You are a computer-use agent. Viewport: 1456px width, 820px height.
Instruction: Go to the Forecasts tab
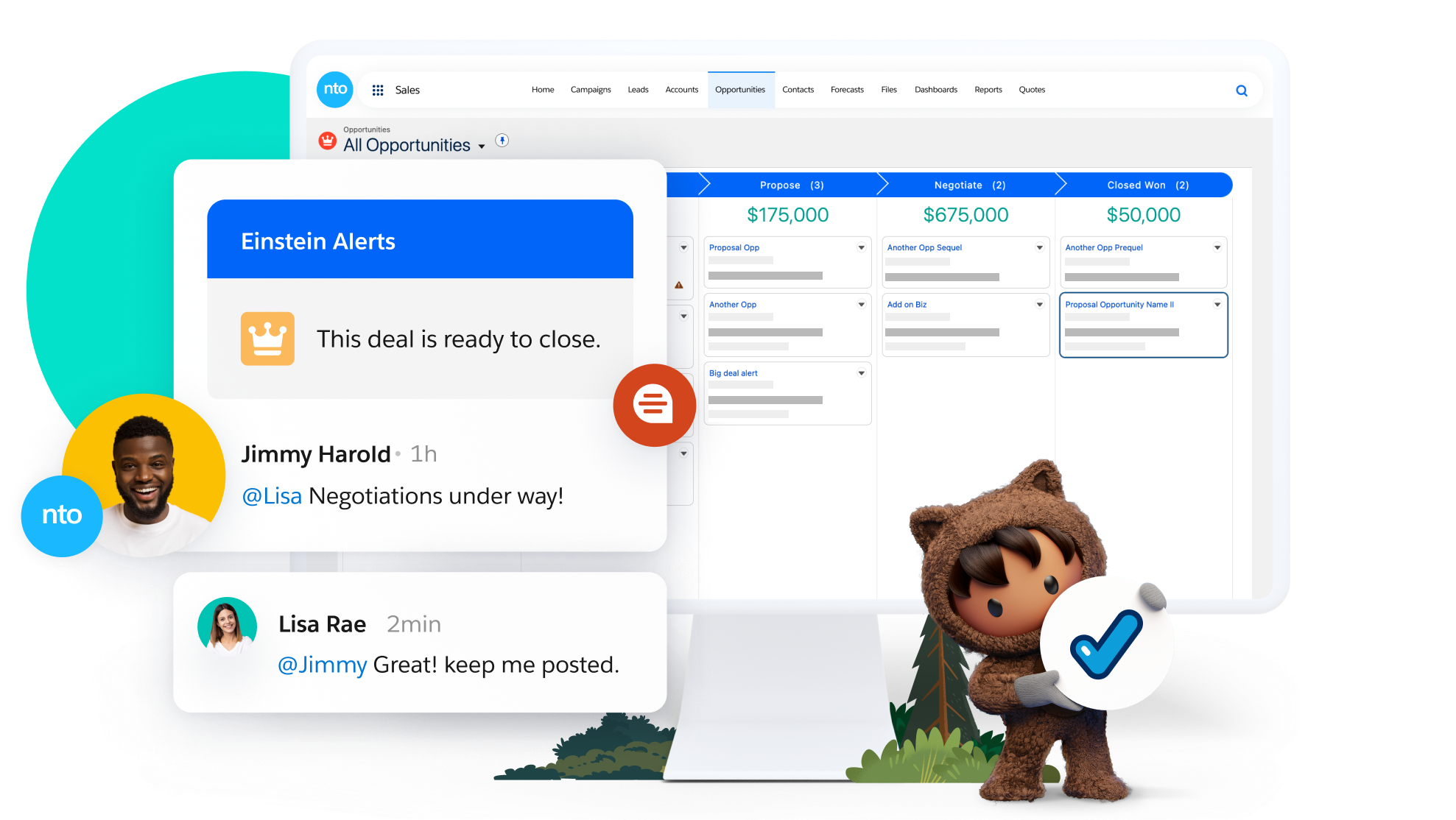point(847,90)
